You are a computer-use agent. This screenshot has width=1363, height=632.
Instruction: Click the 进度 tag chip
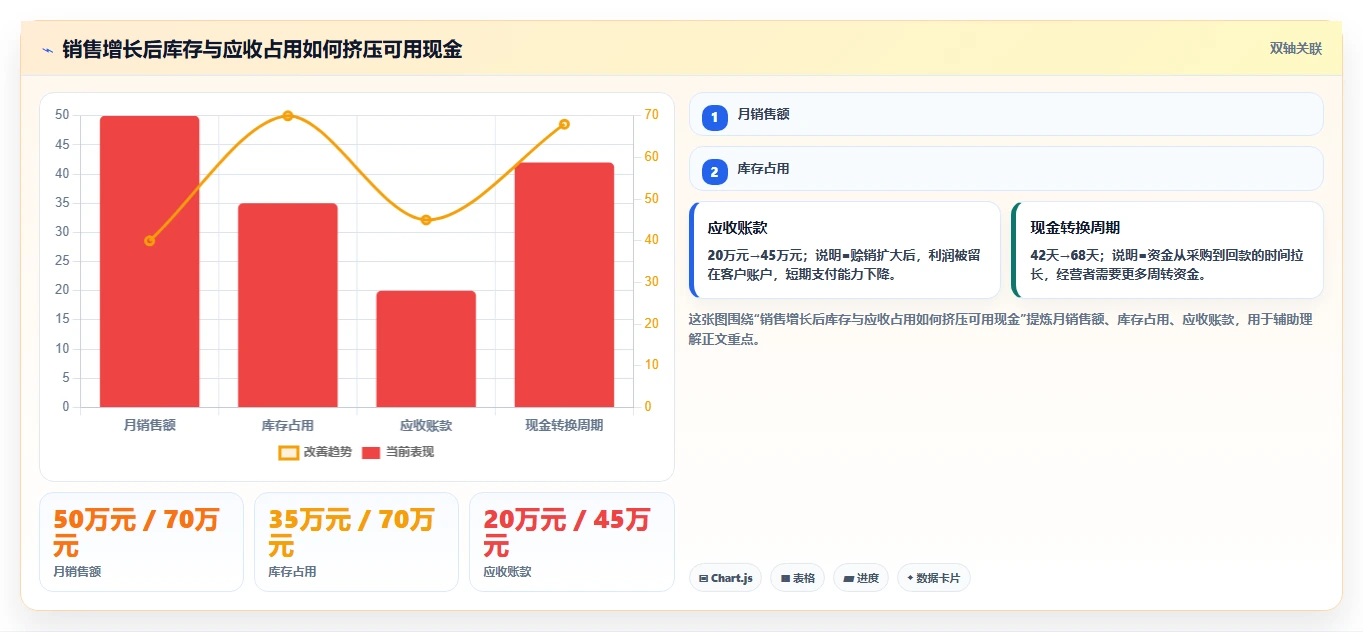(x=861, y=578)
